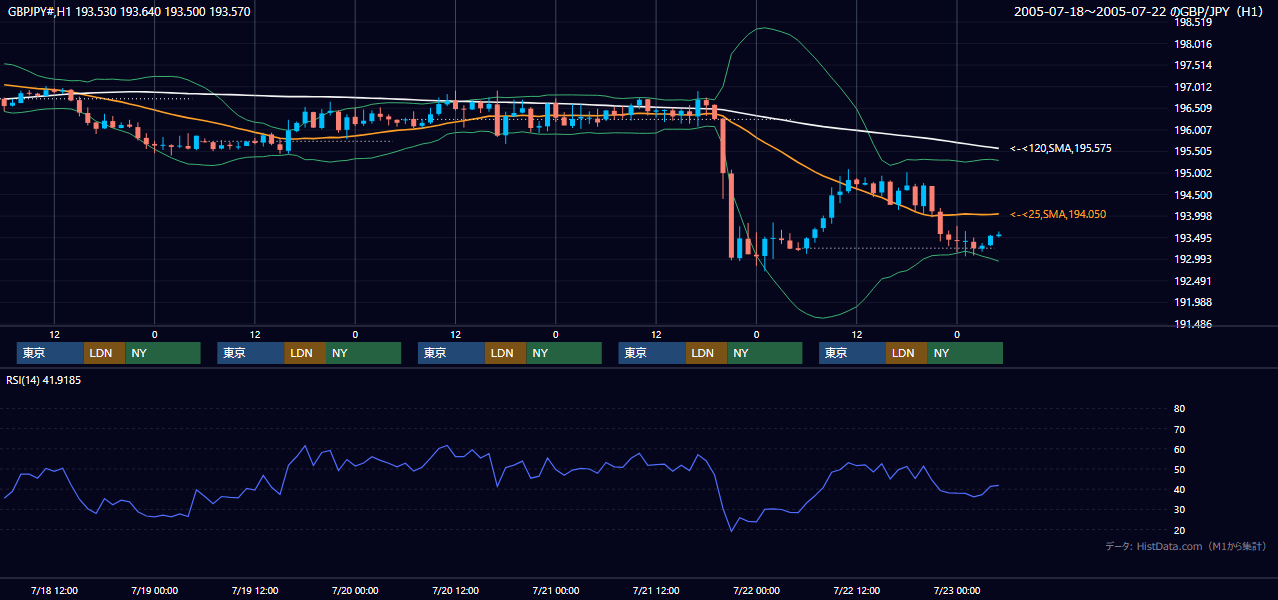Viewport: 1278px width, 600px height.
Task: Click price axis value 195.505
Action: tap(1193, 152)
